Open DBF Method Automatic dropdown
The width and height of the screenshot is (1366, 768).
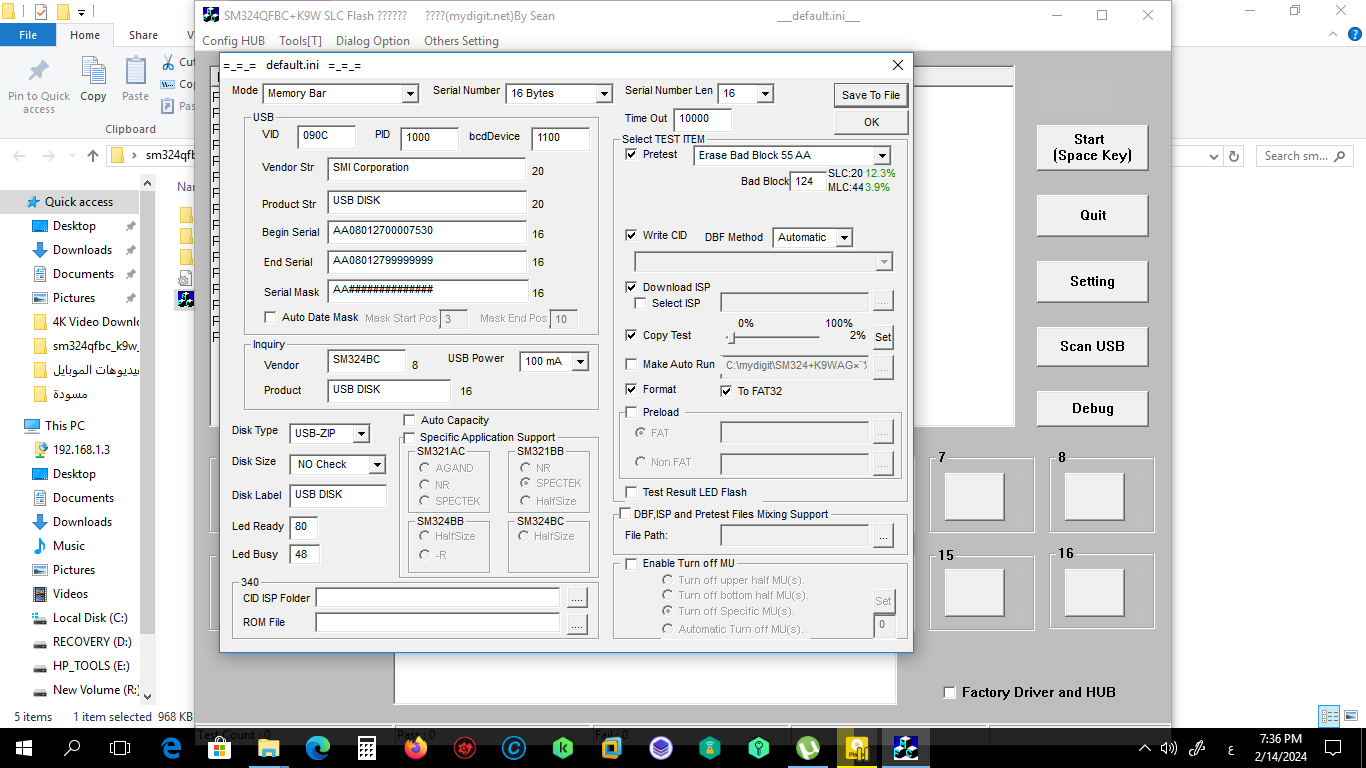(x=844, y=237)
